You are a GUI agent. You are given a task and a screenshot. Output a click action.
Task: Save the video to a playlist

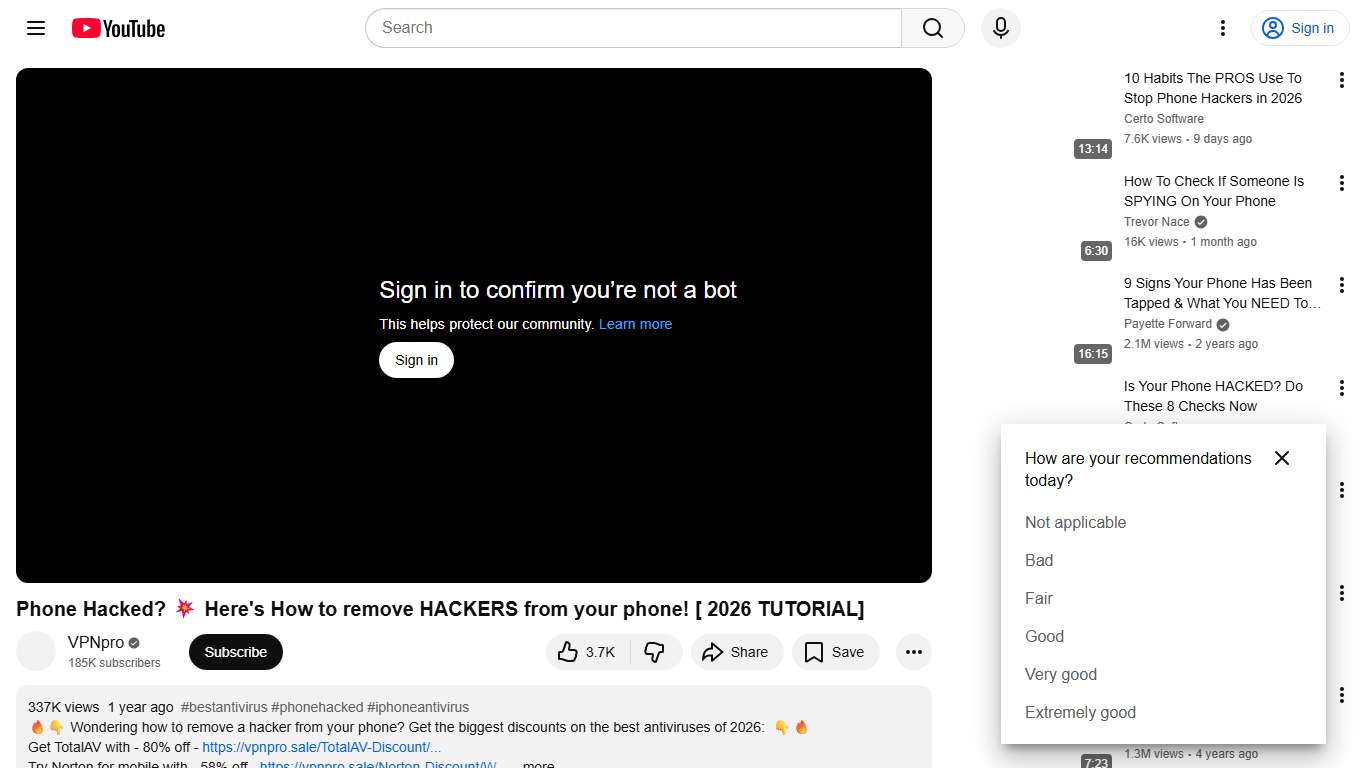coord(835,651)
